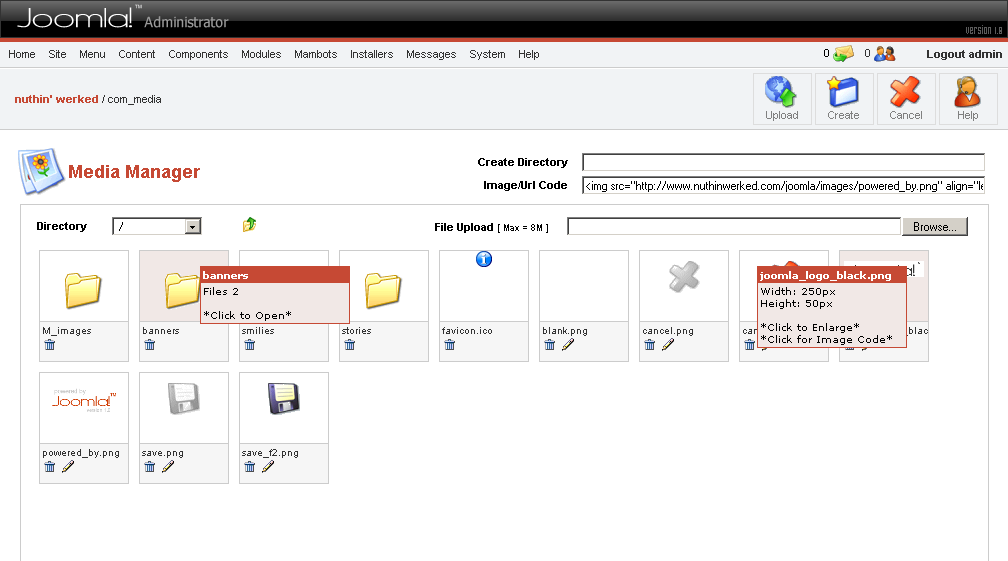Delete the banners folder

150,345
